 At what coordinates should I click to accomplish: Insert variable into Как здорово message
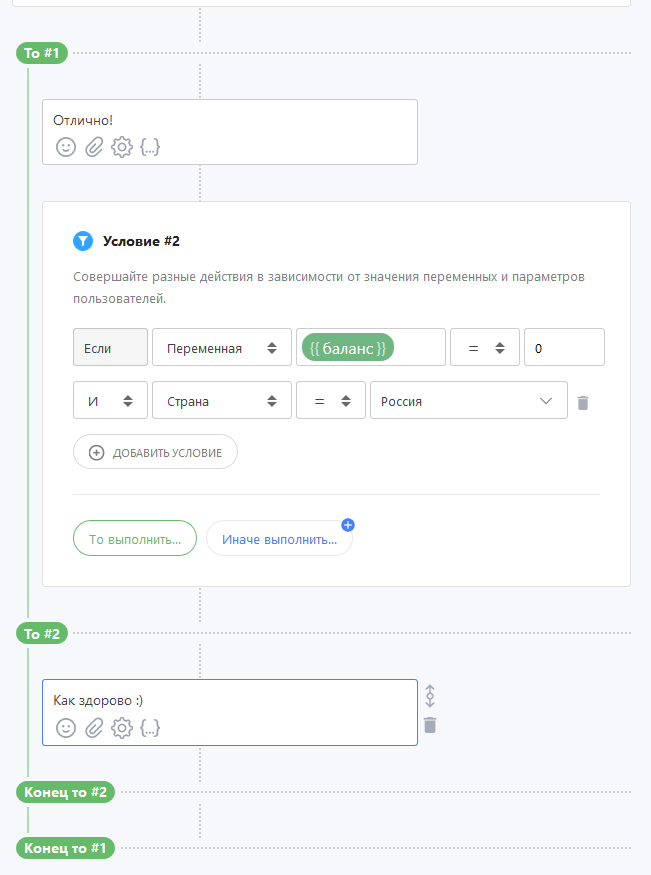150,728
